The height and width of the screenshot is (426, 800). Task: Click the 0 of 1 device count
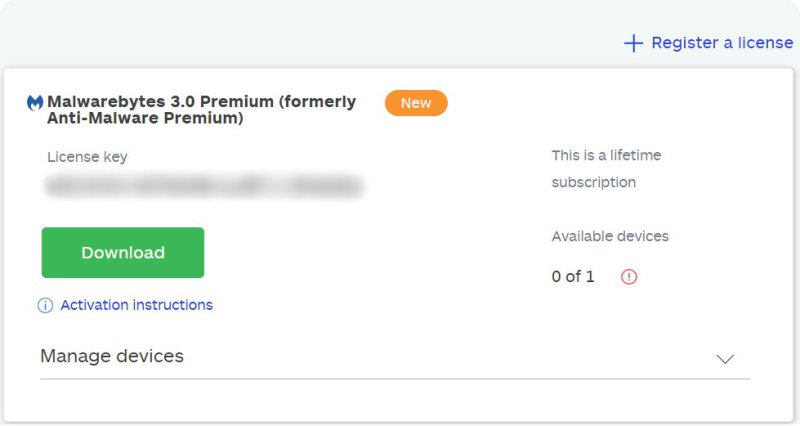pos(573,277)
